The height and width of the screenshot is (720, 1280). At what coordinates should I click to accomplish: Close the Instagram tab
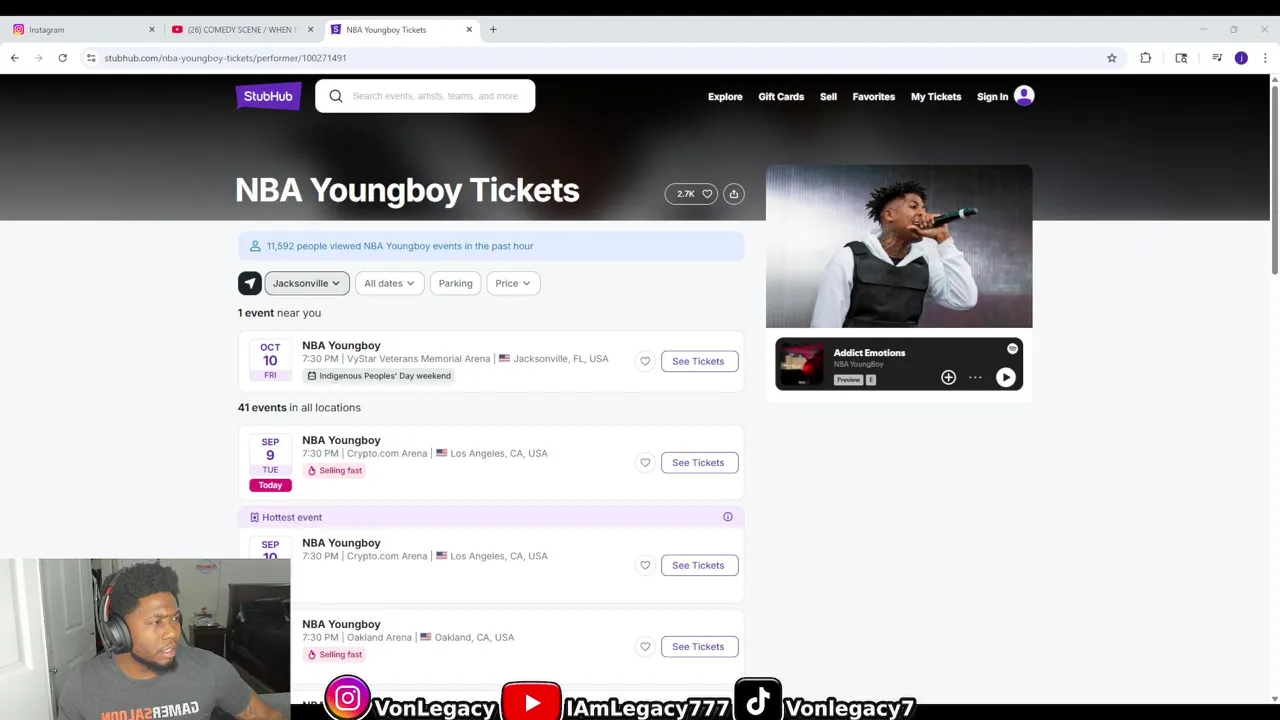pos(152,29)
